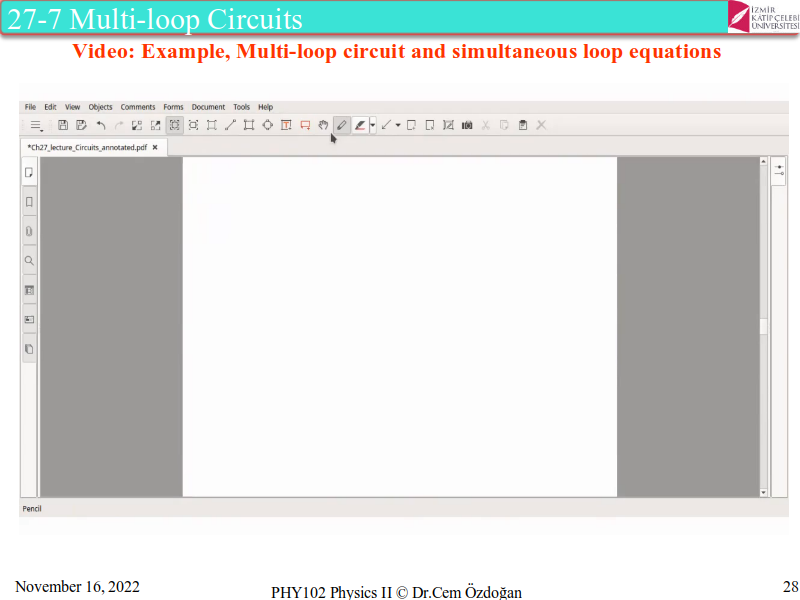
Task: Select the Pencil drawing tool
Action: click(341, 125)
